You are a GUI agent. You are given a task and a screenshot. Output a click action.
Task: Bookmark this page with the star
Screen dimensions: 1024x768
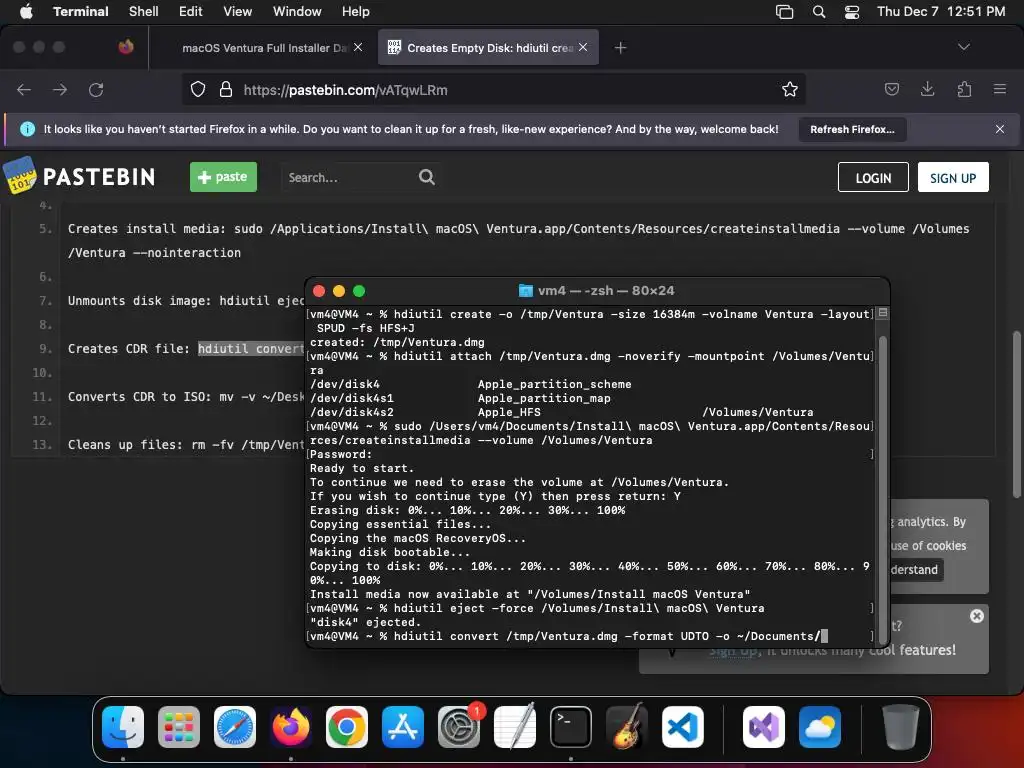[x=790, y=89]
